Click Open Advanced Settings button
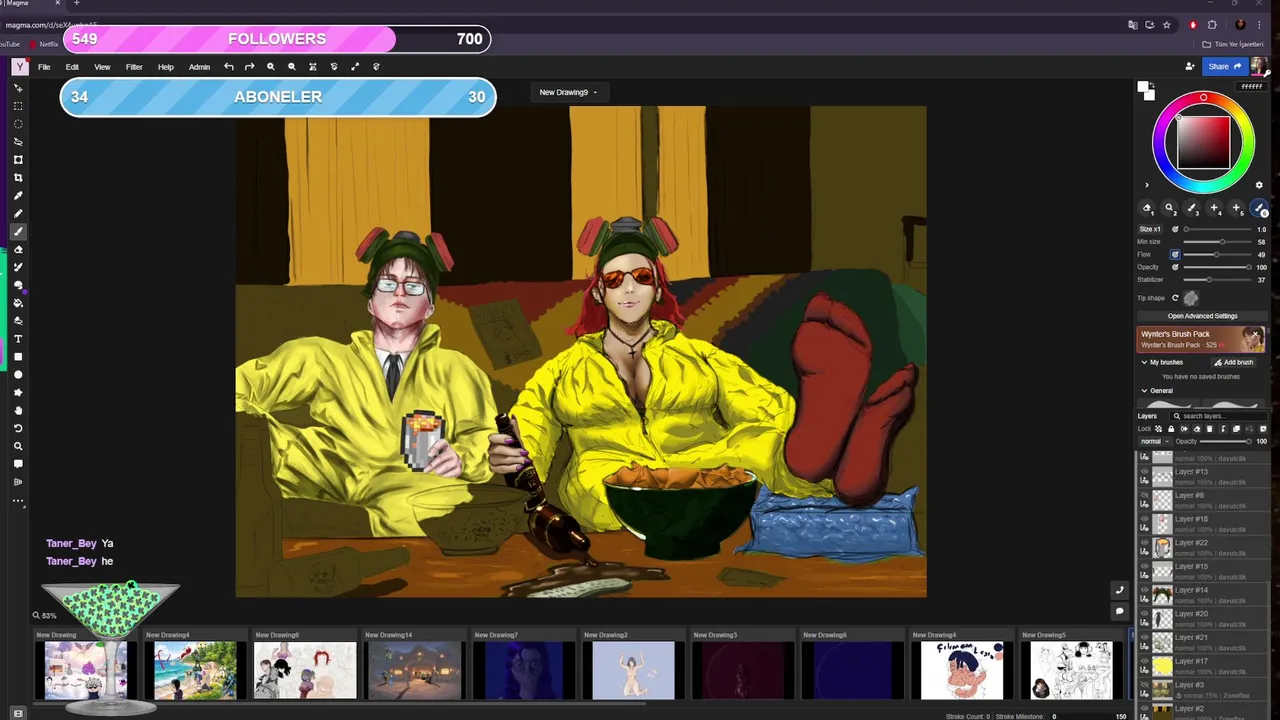This screenshot has height=720, width=1280. point(1202,316)
